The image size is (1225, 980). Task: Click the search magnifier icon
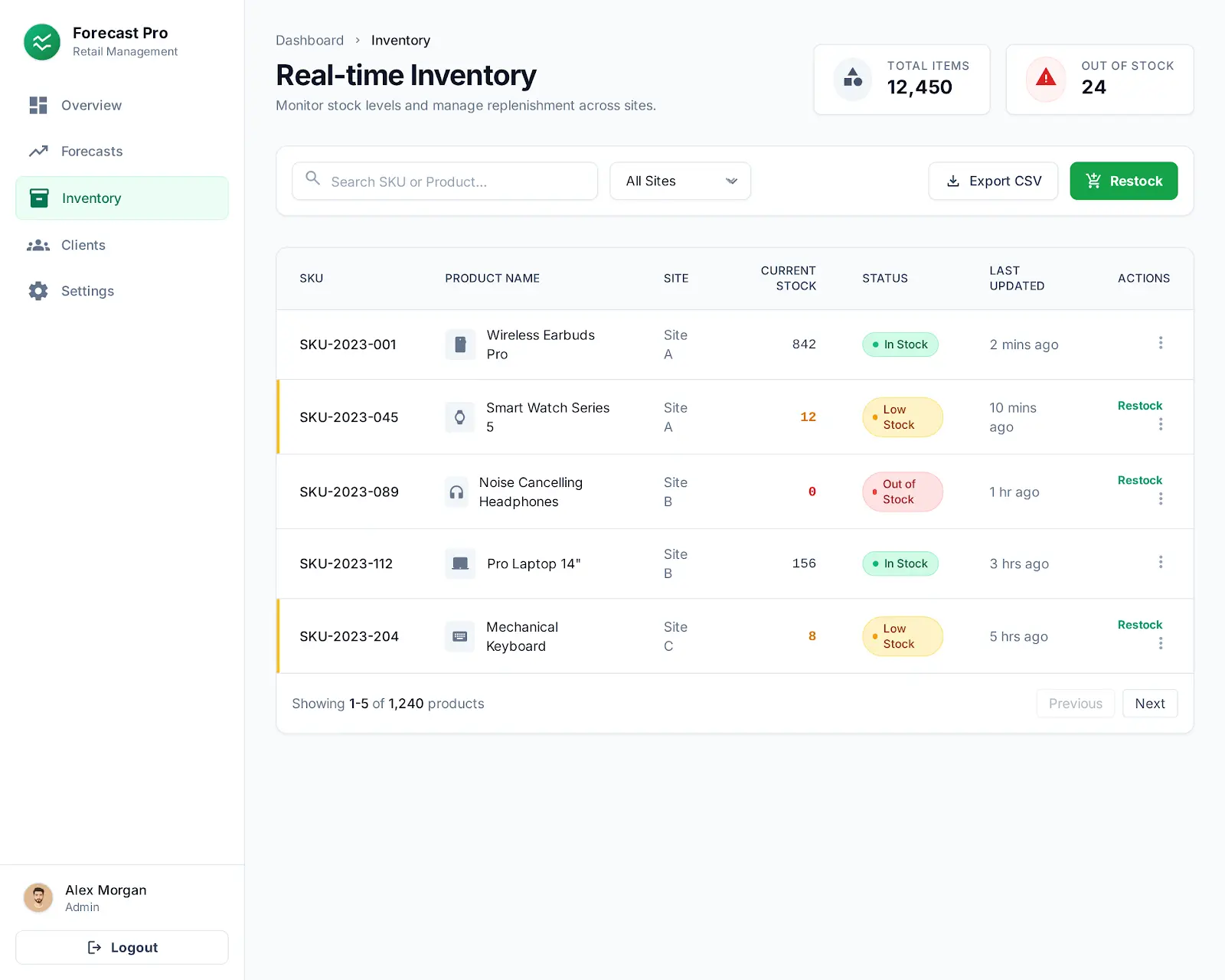312,181
